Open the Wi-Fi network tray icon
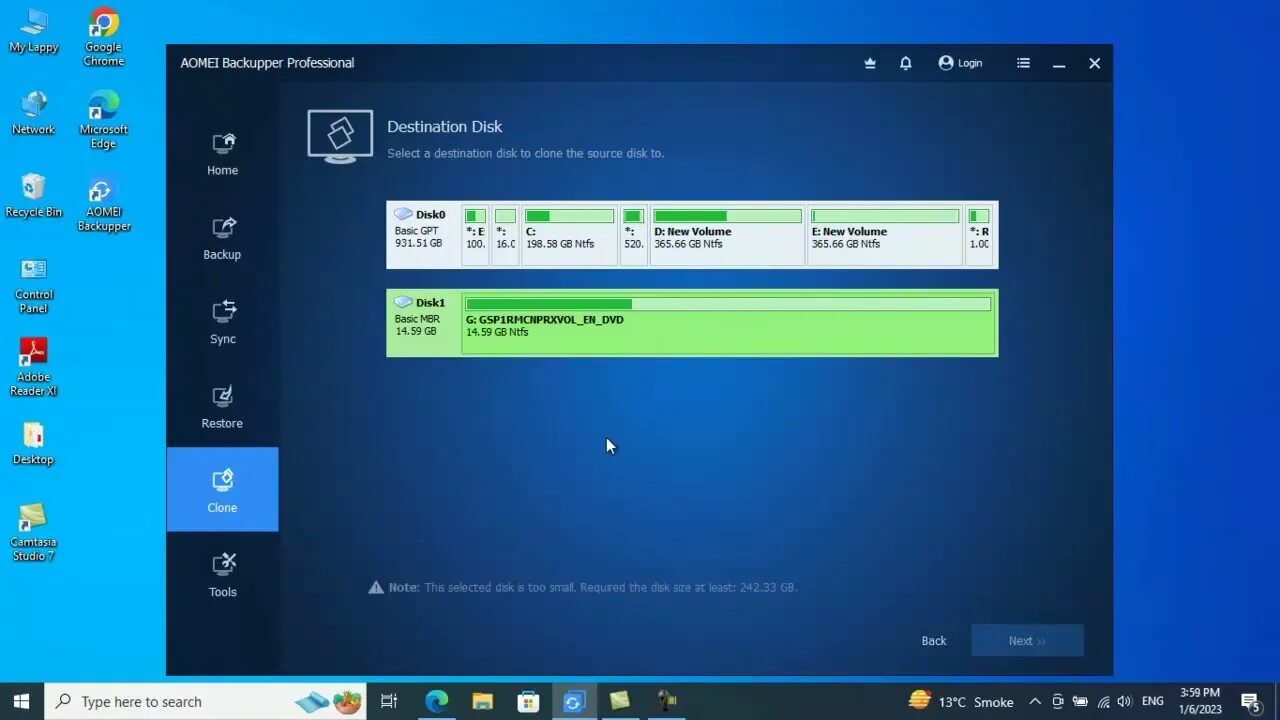Screen dimensions: 1280x720 pyautogui.click(x=1102, y=701)
